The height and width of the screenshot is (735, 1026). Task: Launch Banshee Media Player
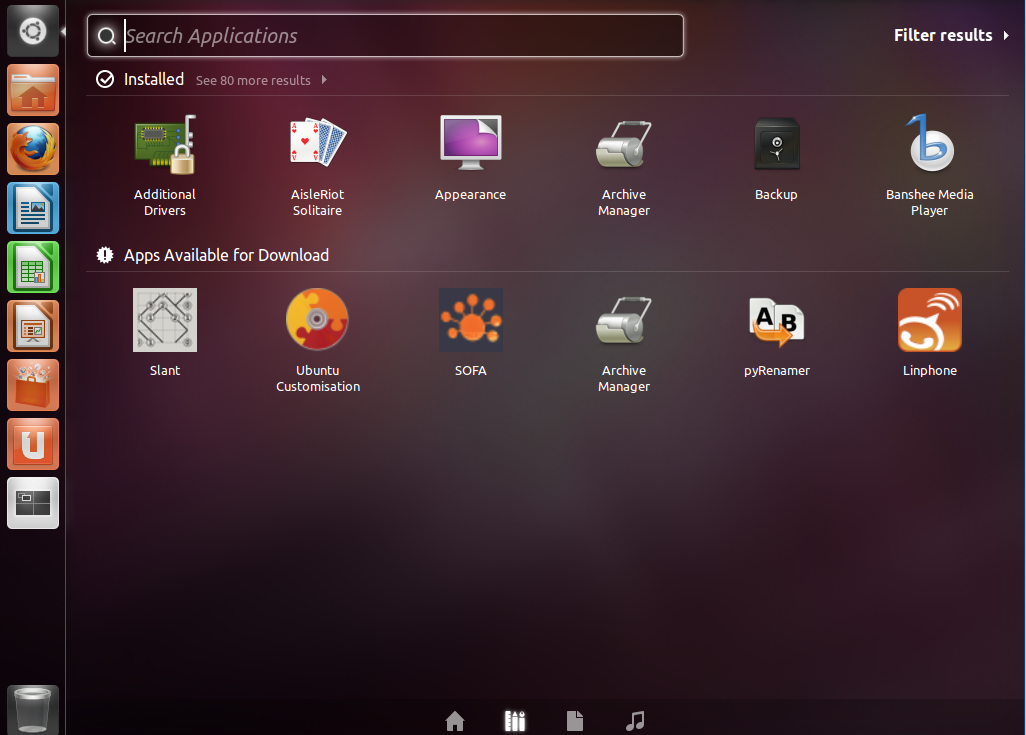pyautogui.click(x=929, y=142)
